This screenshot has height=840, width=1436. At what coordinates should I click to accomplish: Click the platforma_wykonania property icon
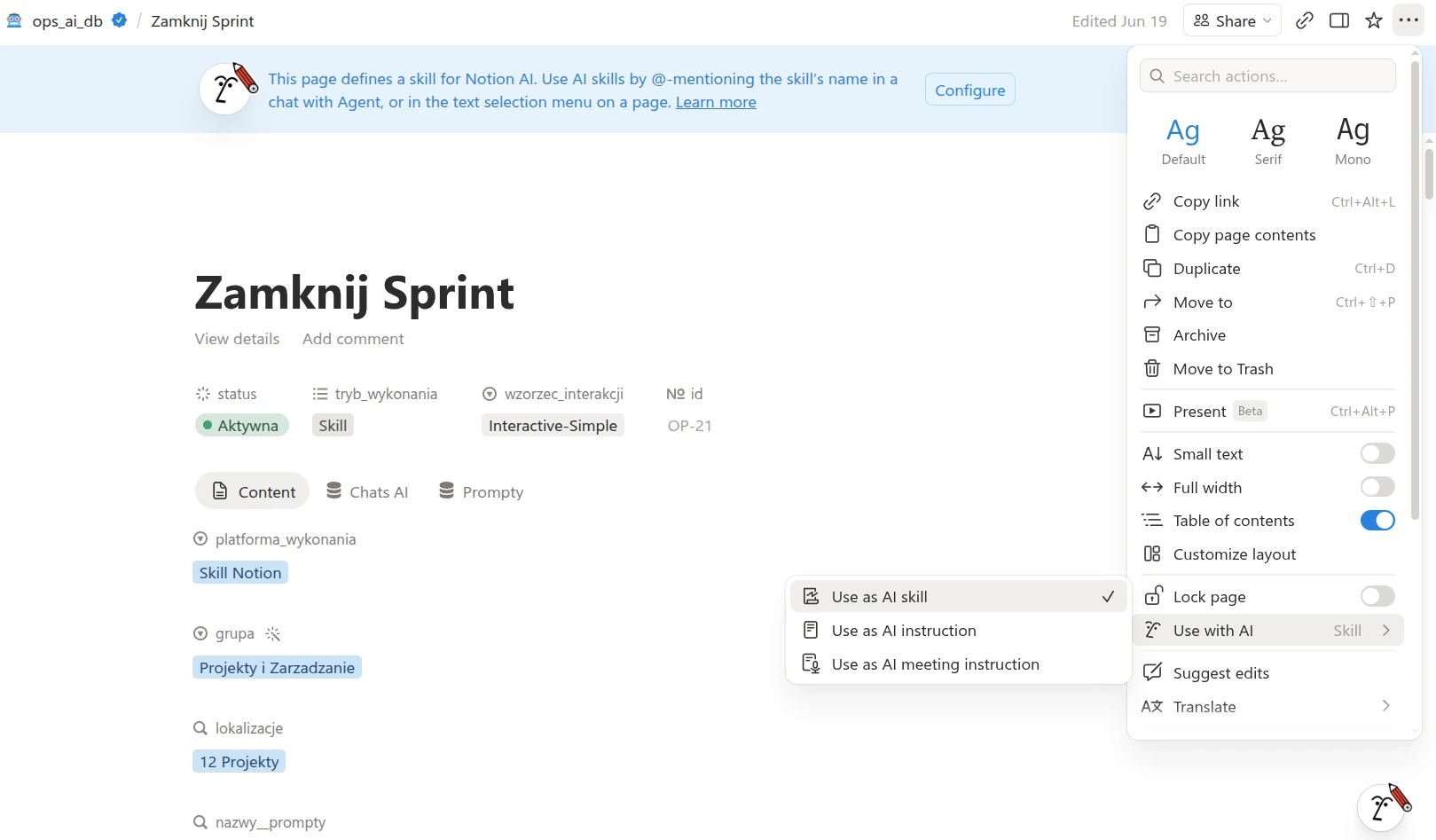click(x=200, y=539)
